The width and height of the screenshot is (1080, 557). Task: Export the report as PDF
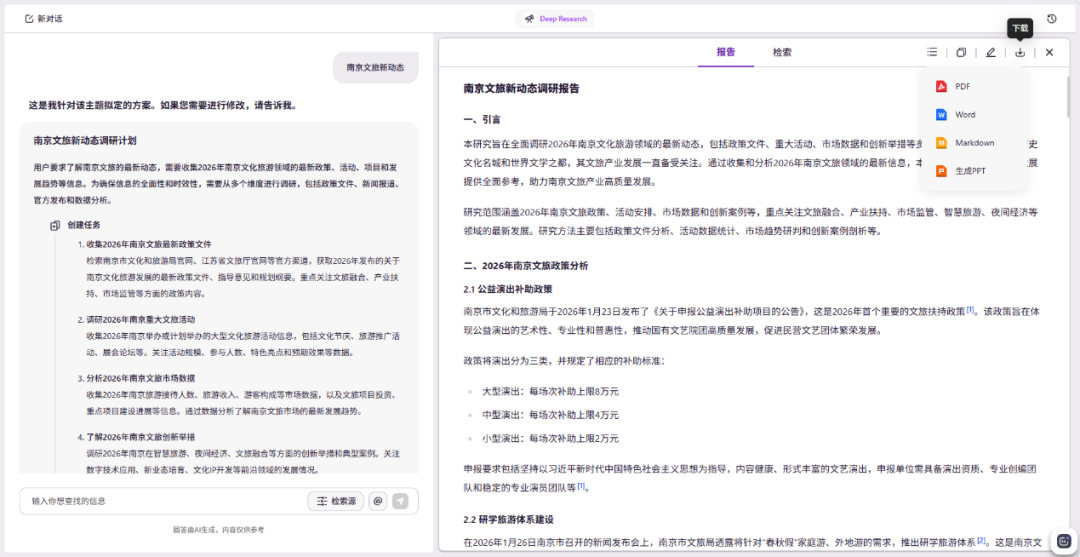[x=962, y=87]
